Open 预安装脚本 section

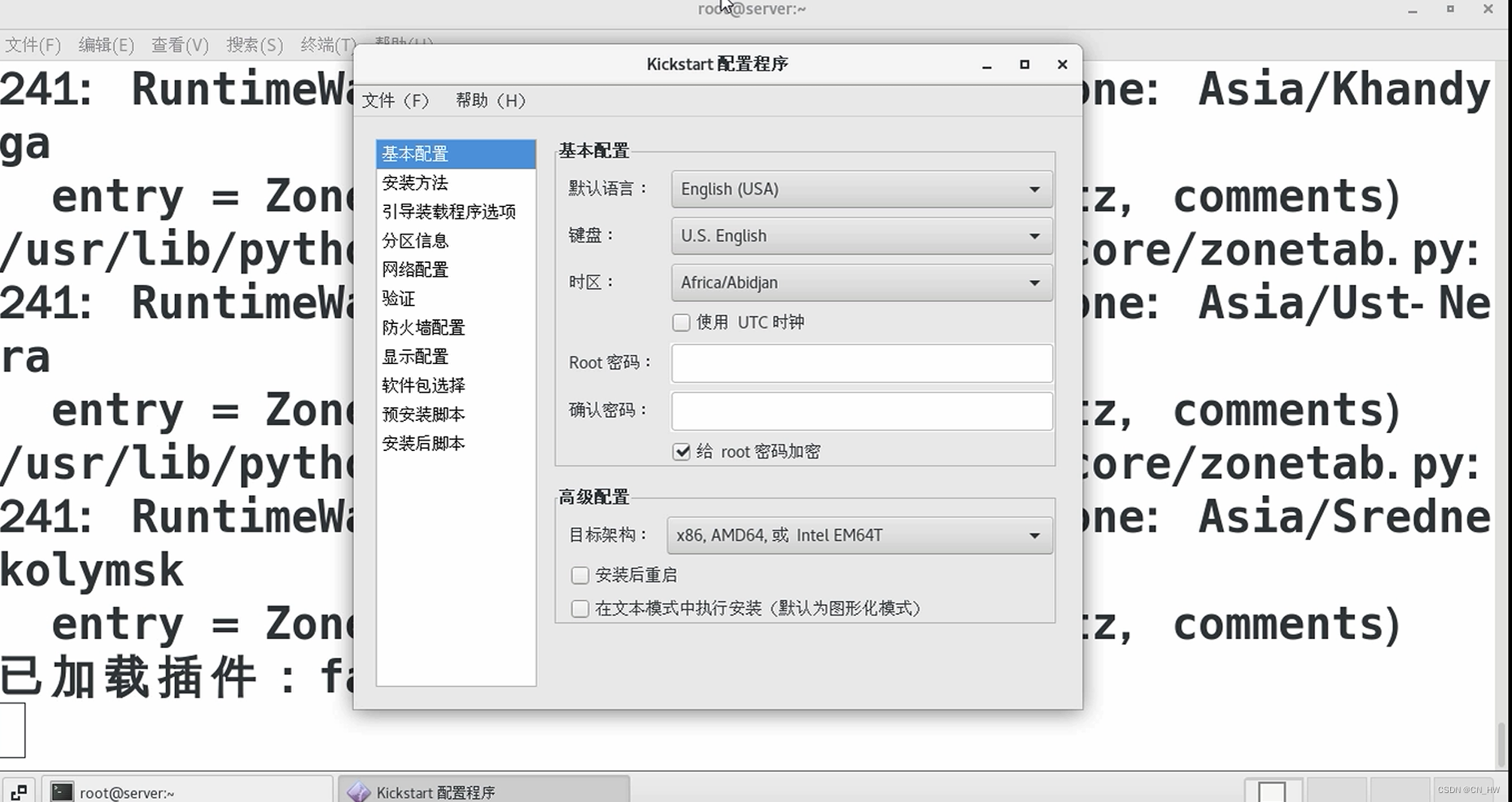click(456, 414)
